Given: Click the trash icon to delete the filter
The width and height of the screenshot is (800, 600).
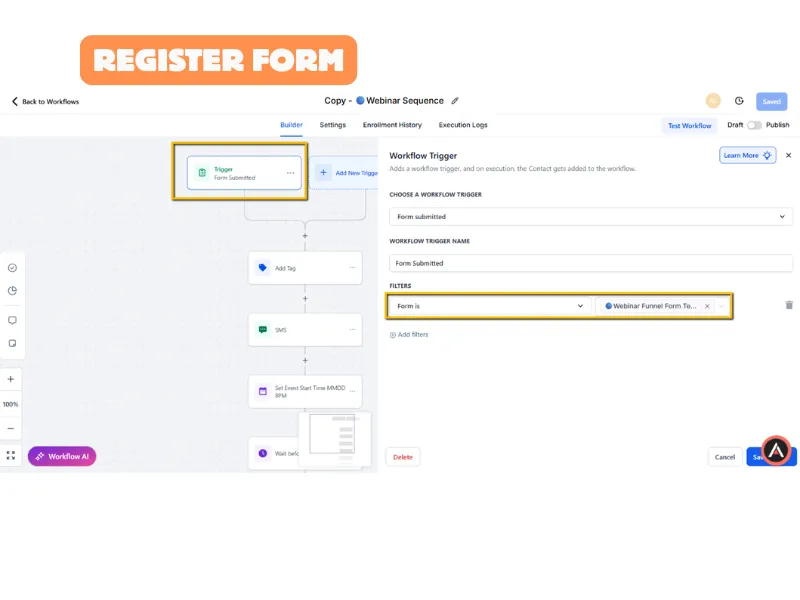Looking at the screenshot, I should click(x=788, y=305).
